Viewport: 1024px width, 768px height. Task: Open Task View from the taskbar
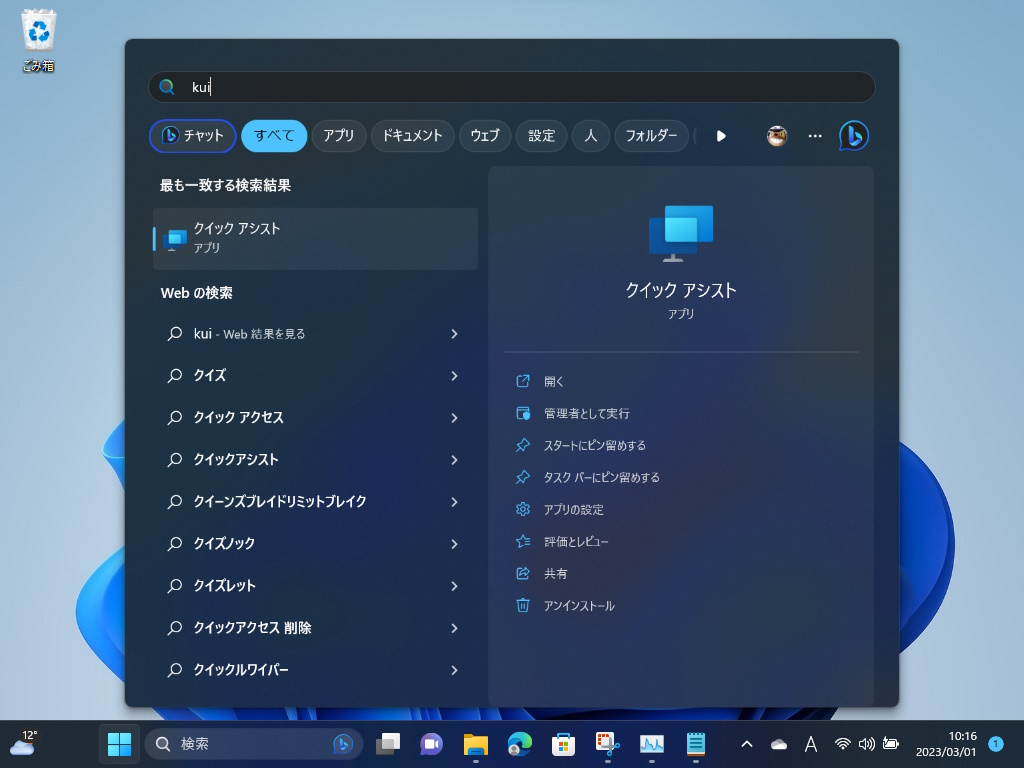coord(390,744)
